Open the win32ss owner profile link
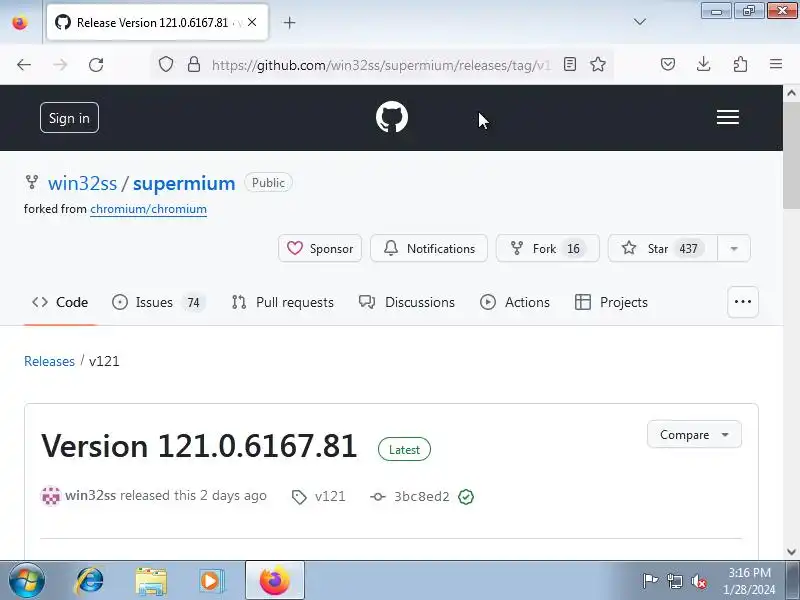800x600 pixels. tap(82, 183)
